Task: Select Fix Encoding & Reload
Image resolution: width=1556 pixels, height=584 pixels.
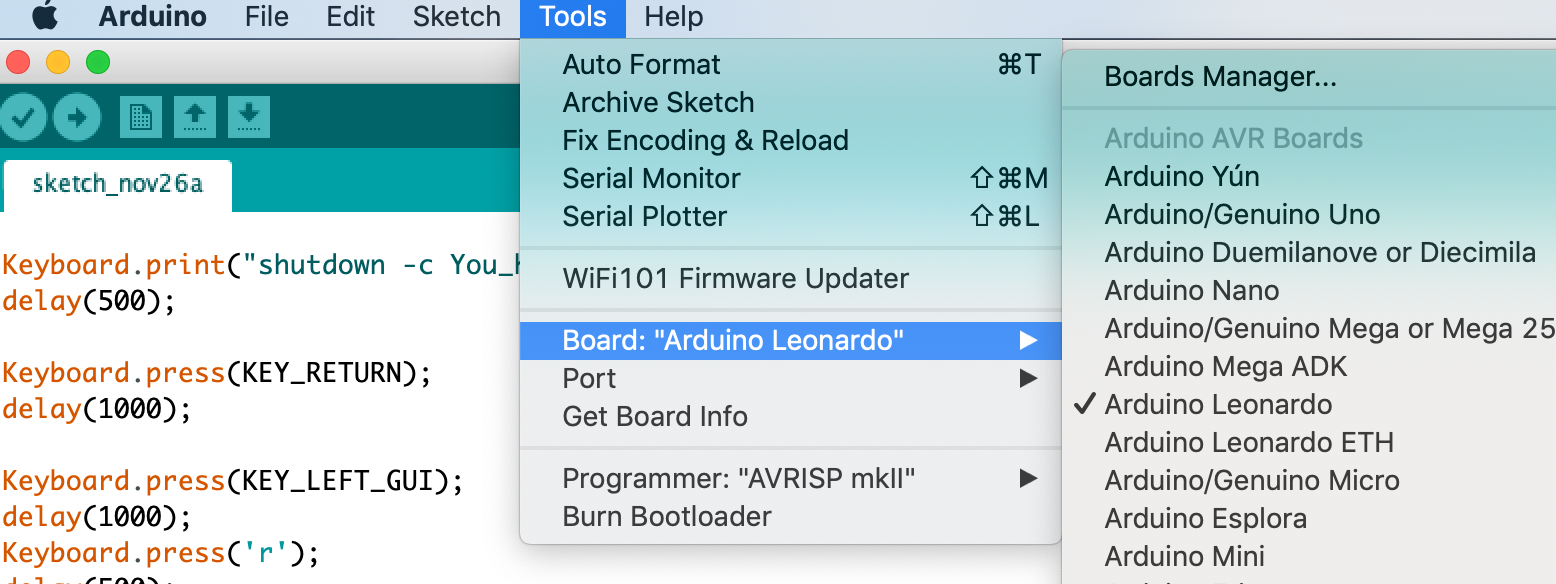Action: coord(791,141)
